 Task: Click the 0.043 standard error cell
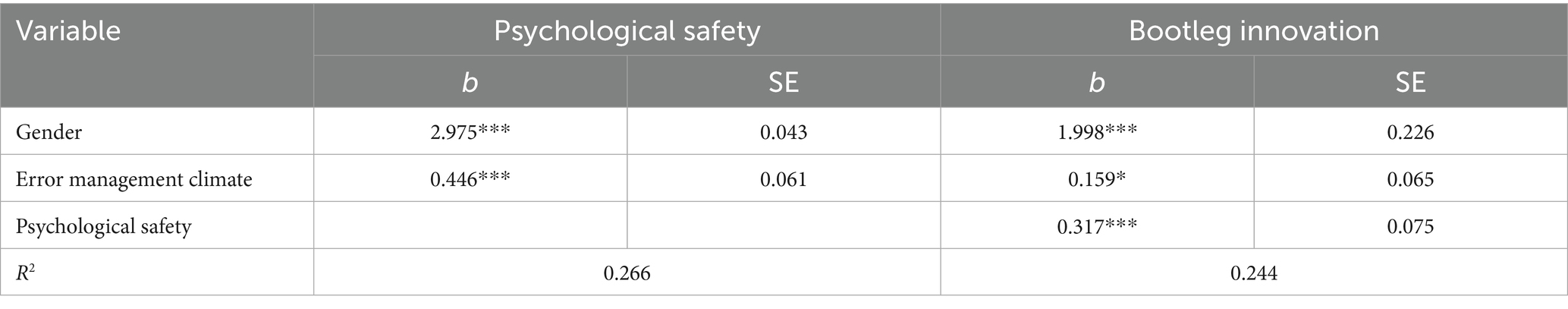(784, 132)
